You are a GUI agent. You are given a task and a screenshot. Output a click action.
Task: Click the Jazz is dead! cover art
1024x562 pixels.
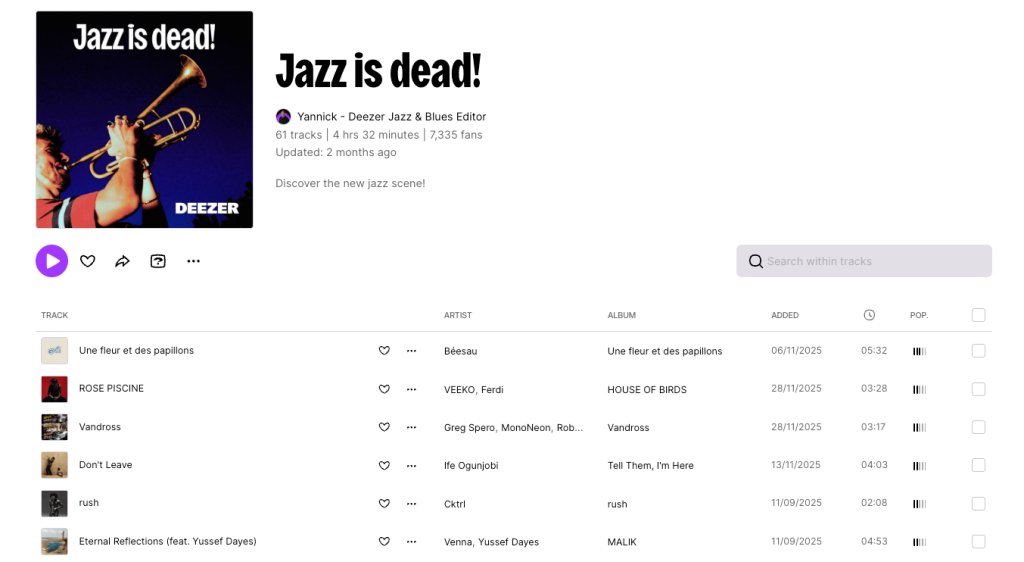144,119
